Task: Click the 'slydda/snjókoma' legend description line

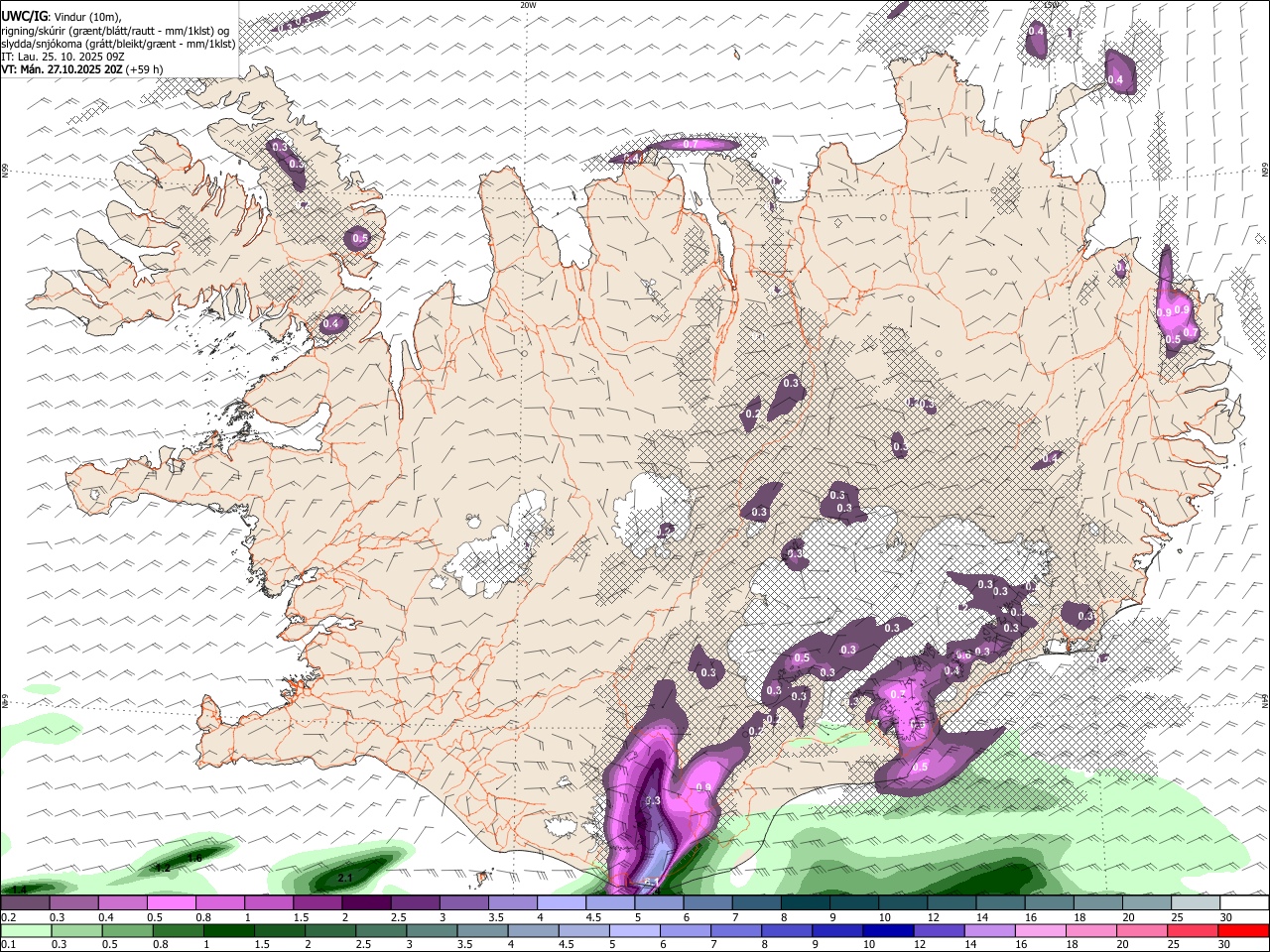Action: pyautogui.click(x=118, y=44)
